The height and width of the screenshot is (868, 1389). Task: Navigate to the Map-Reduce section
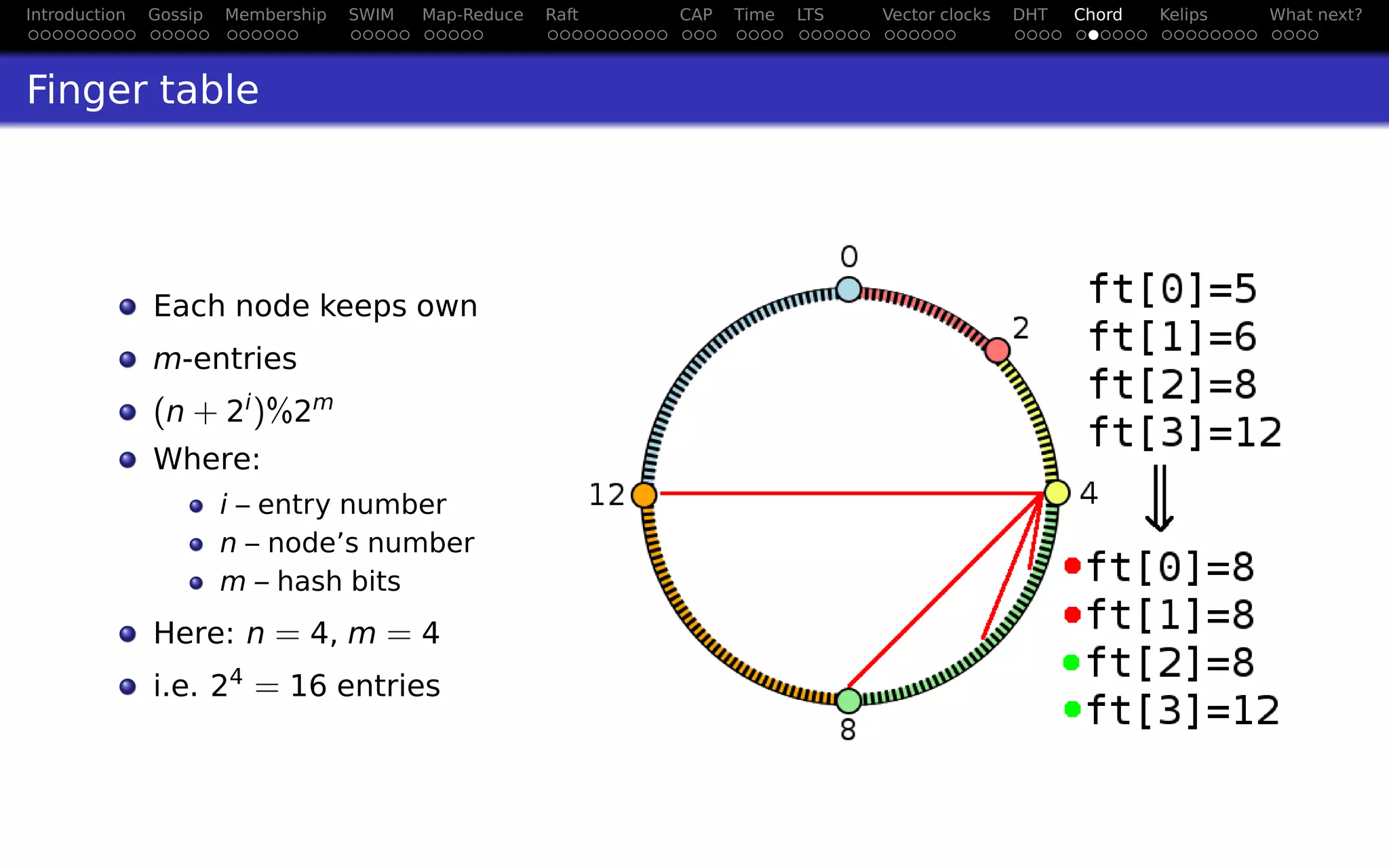pyautogui.click(x=473, y=15)
